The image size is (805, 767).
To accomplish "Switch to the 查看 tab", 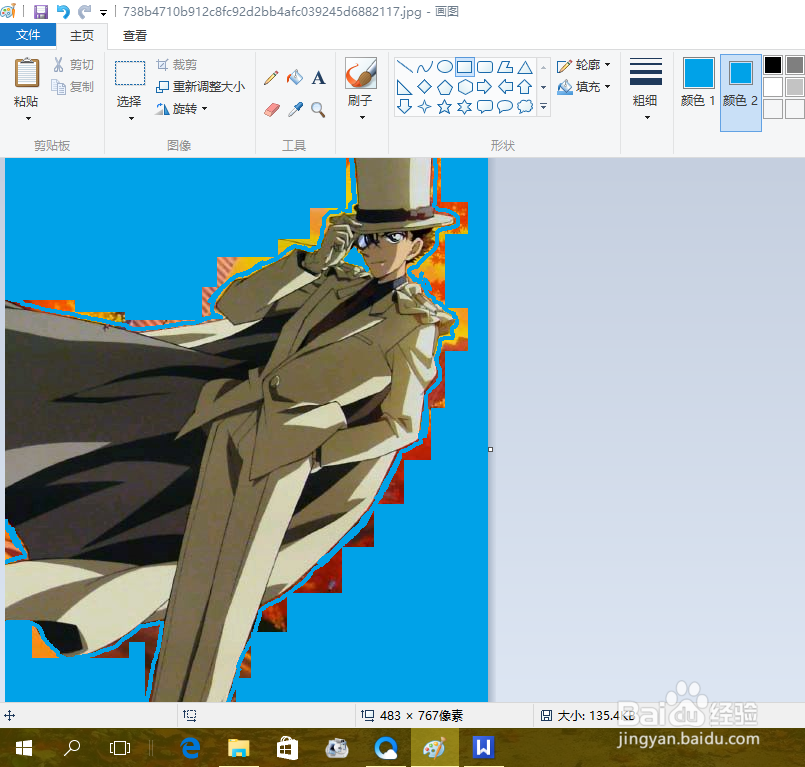I will point(135,35).
